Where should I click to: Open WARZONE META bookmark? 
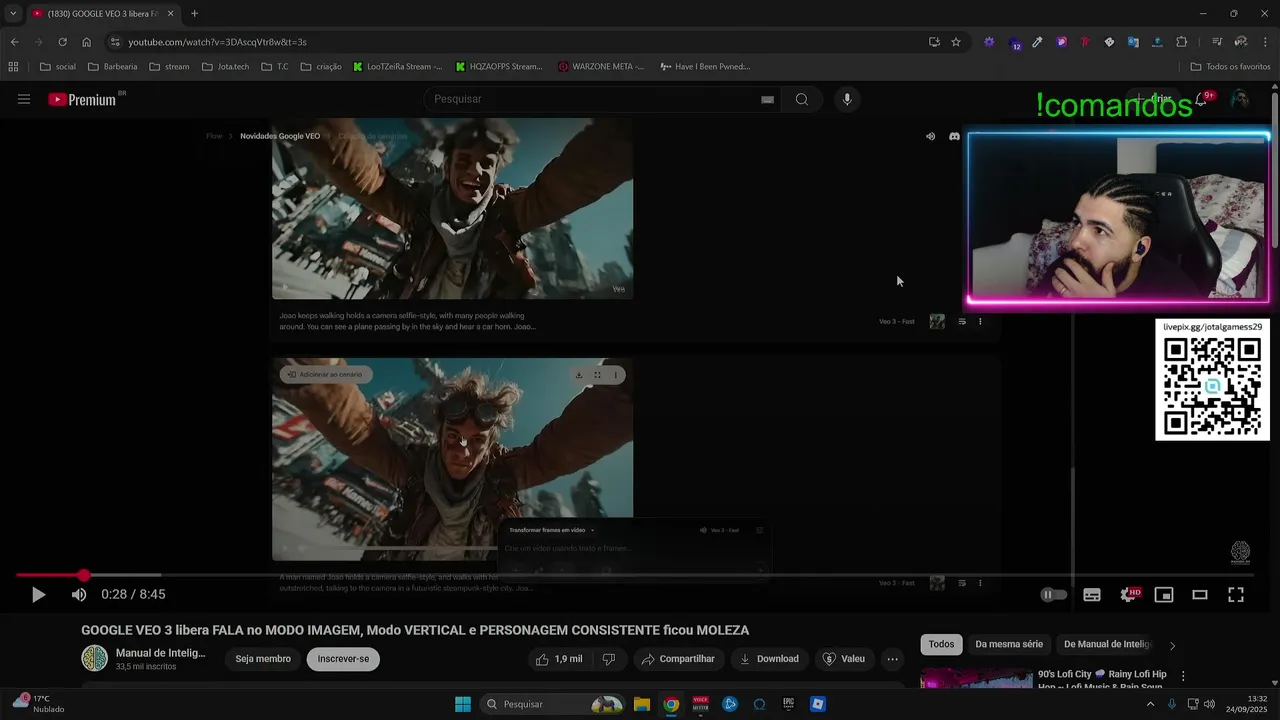coord(601,67)
